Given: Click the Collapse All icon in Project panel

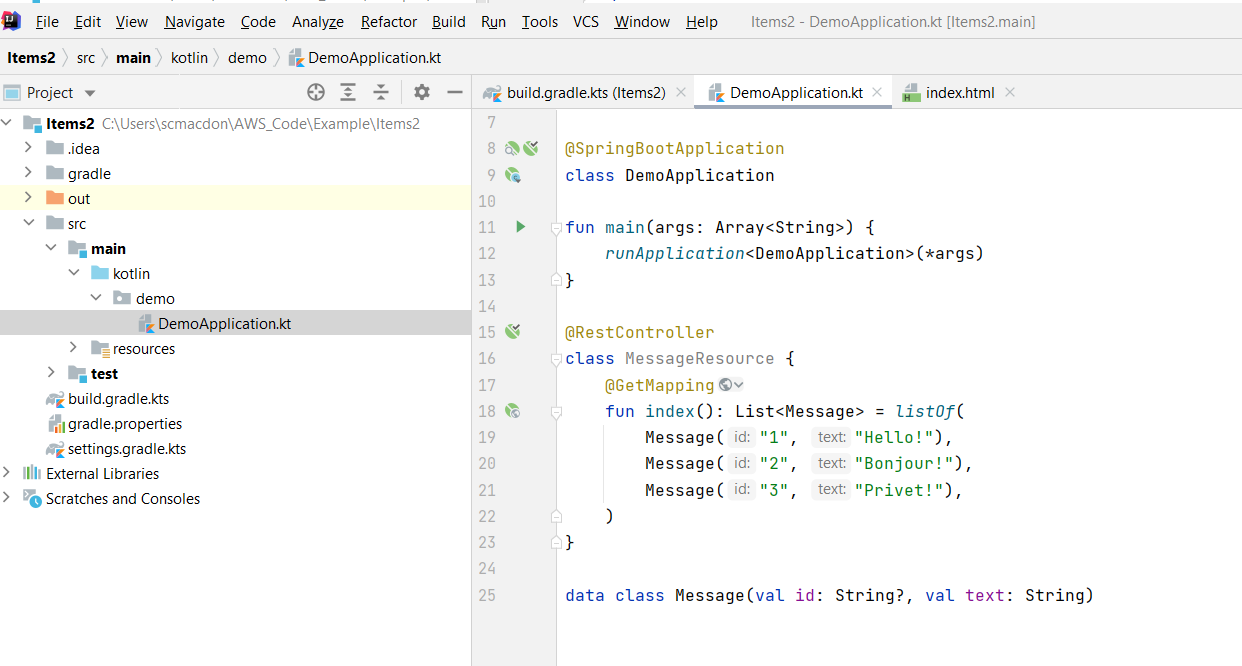Looking at the screenshot, I should pos(381,92).
